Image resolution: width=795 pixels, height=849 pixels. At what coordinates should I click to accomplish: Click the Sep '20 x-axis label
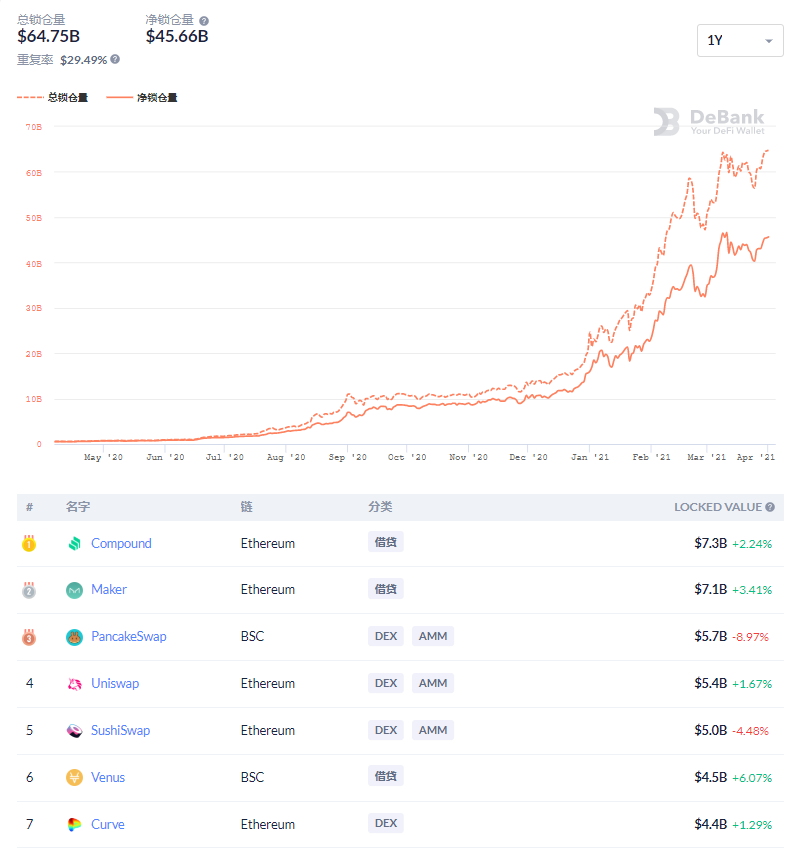pos(347,458)
